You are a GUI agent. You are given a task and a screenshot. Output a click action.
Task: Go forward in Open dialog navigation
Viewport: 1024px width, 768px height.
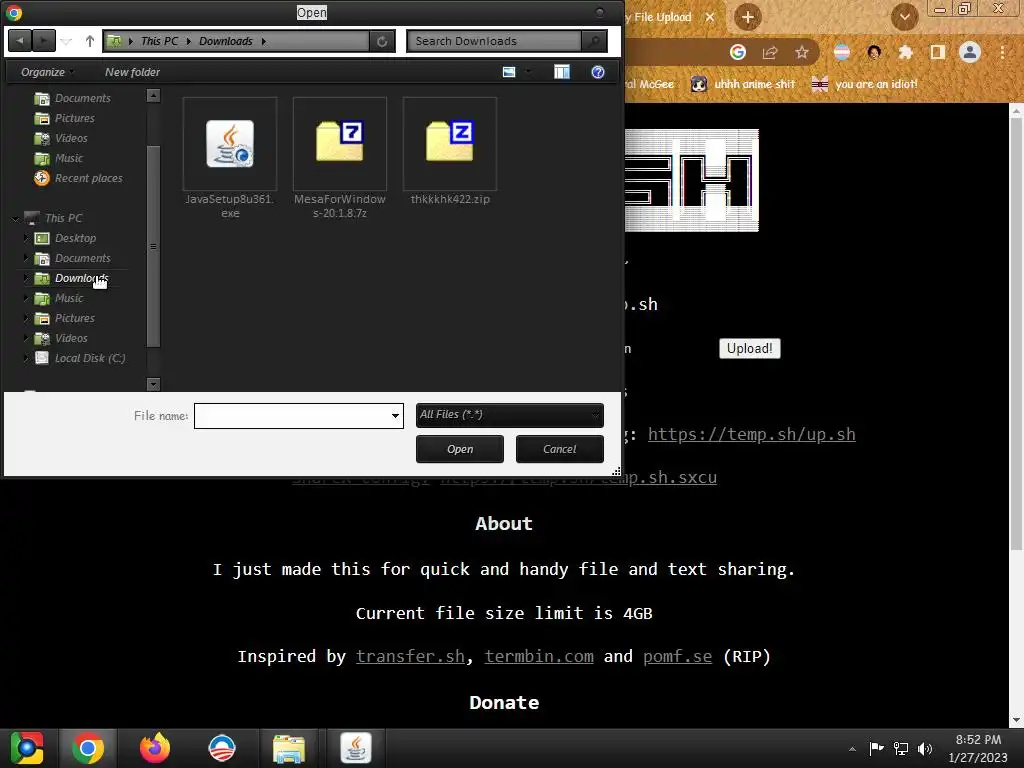(x=43, y=40)
